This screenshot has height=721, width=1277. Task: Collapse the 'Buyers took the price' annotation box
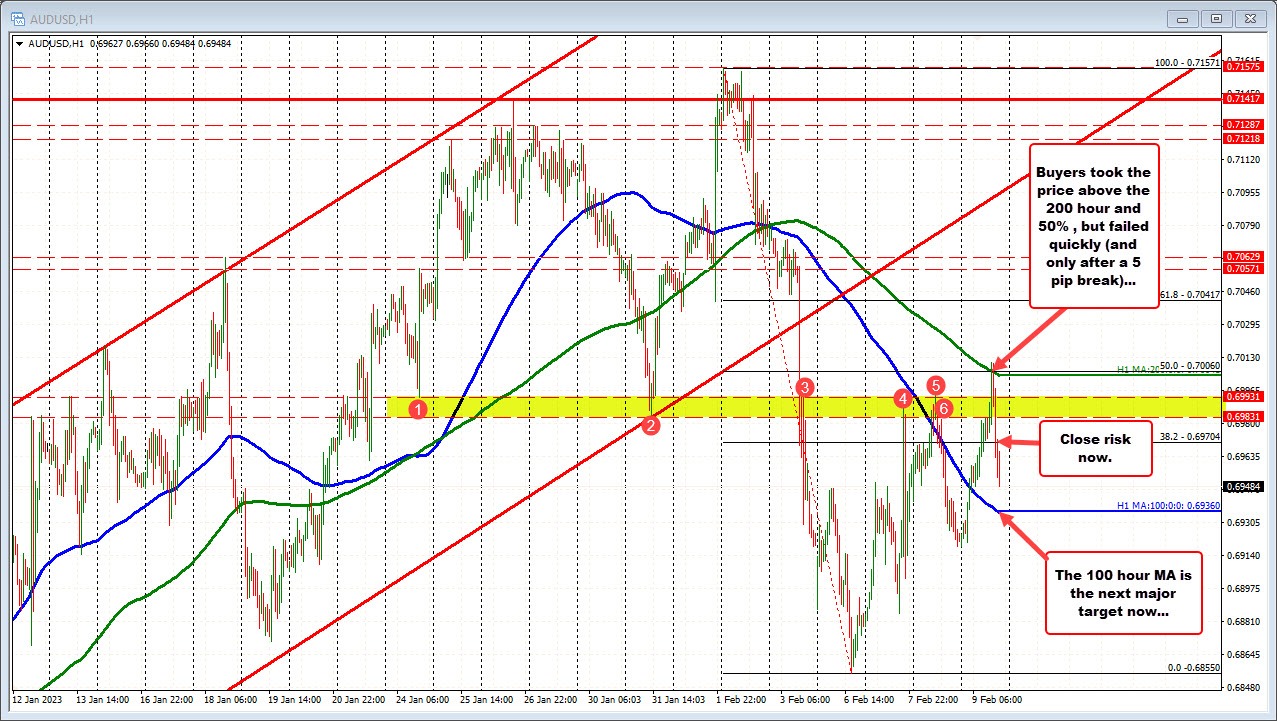click(1094, 226)
